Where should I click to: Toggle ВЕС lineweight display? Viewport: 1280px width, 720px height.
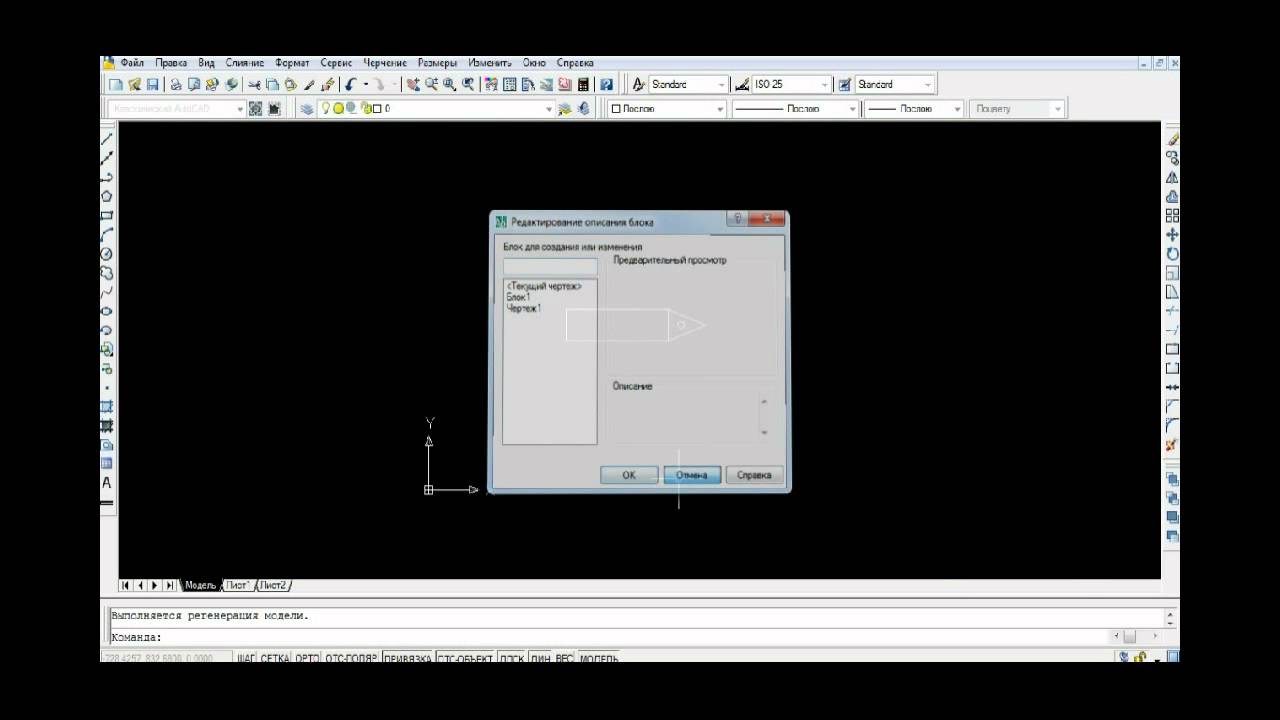pyautogui.click(x=565, y=658)
